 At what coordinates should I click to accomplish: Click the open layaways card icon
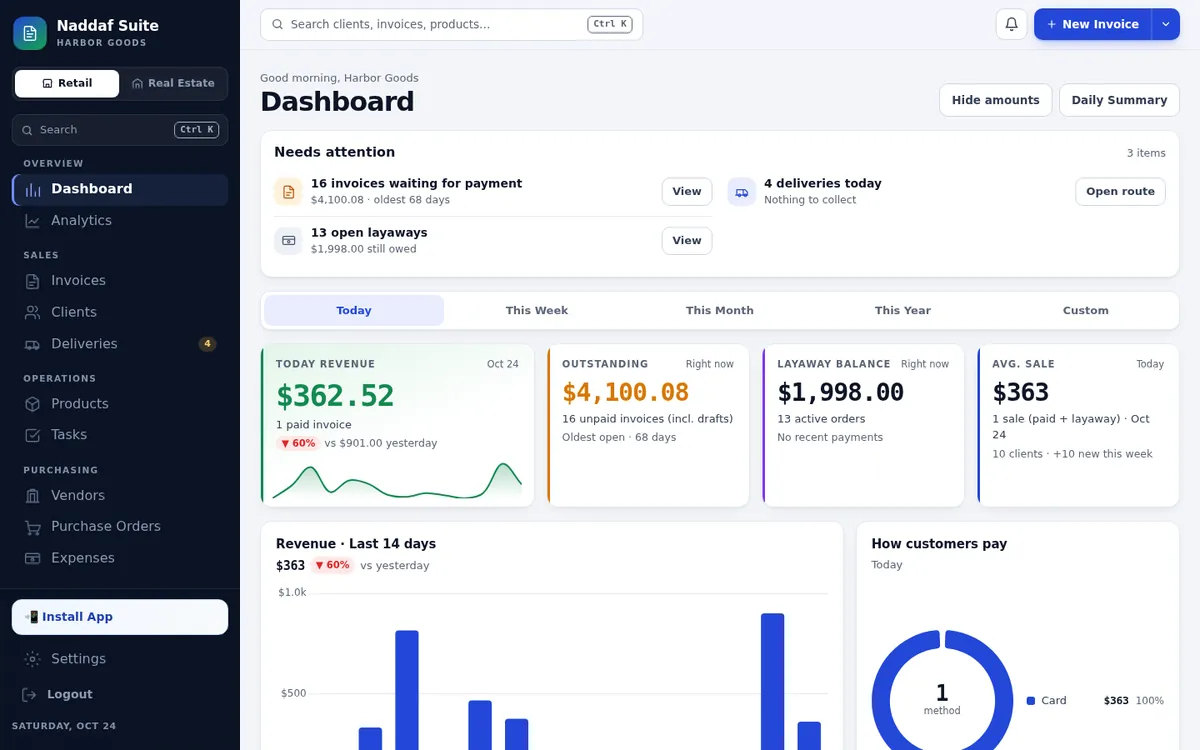[x=289, y=240]
